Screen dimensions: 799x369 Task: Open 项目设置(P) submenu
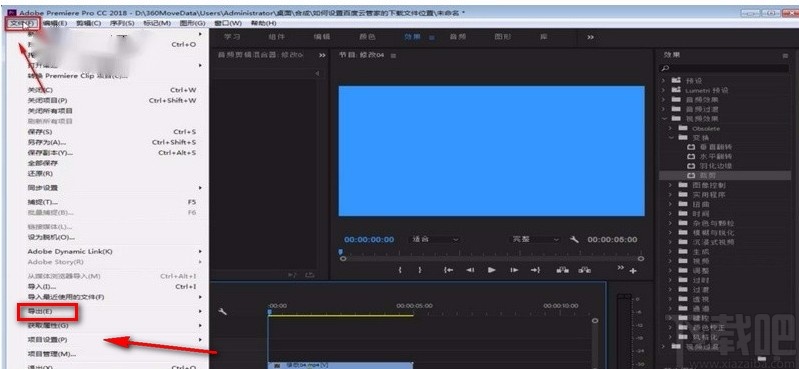(47, 339)
